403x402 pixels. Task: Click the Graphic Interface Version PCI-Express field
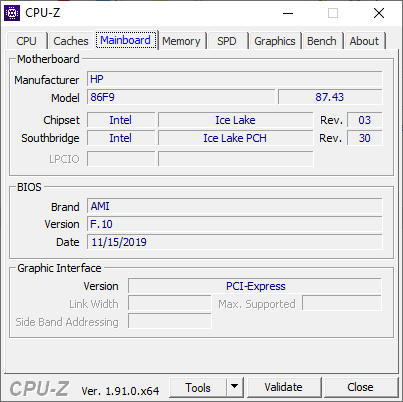point(255,286)
